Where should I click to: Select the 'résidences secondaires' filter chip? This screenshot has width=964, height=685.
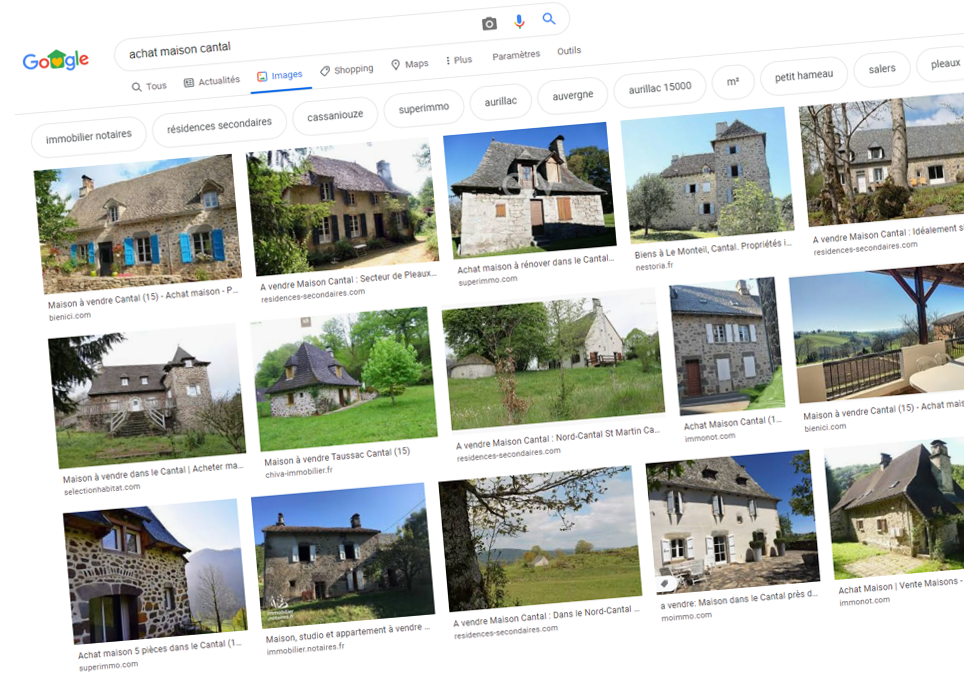(219, 123)
